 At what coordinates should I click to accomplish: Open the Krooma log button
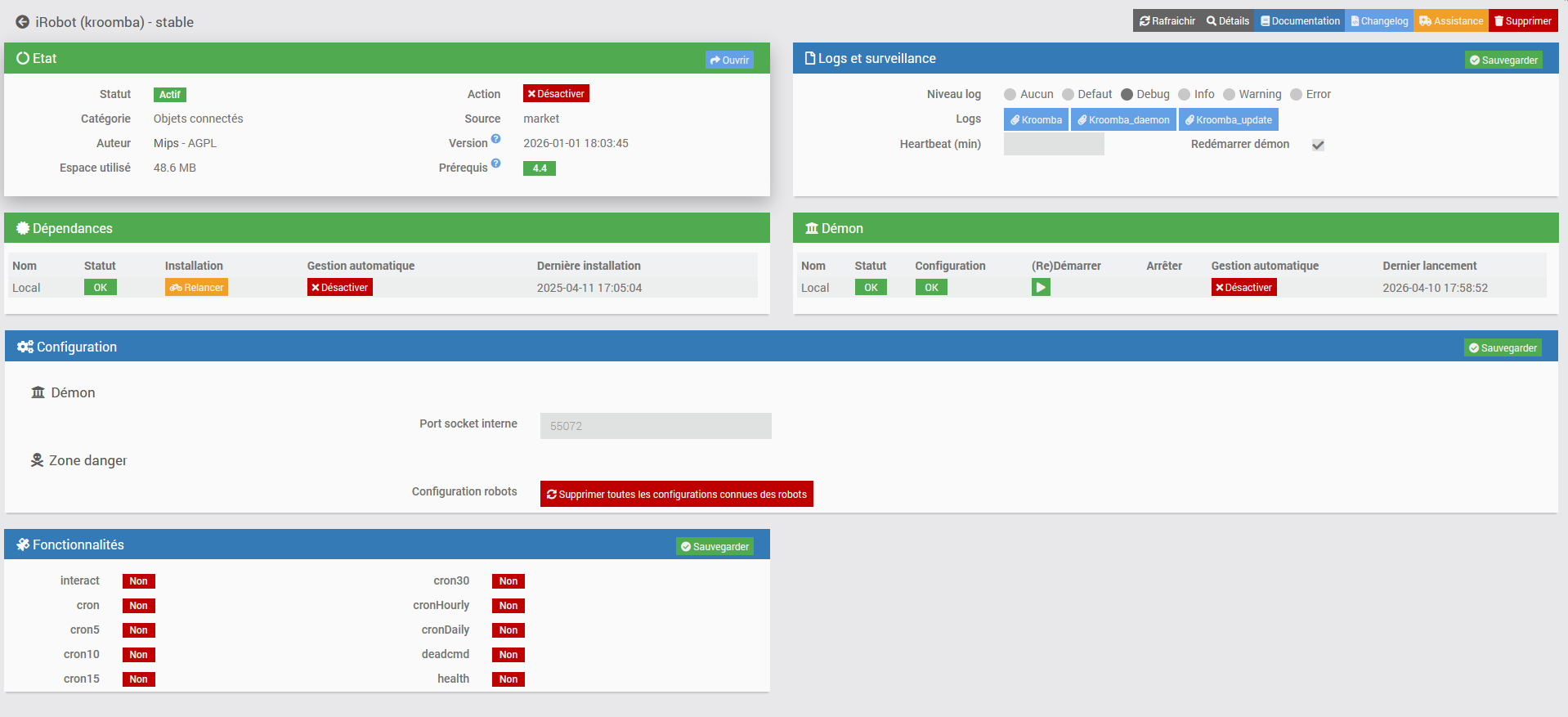[x=1036, y=120]
